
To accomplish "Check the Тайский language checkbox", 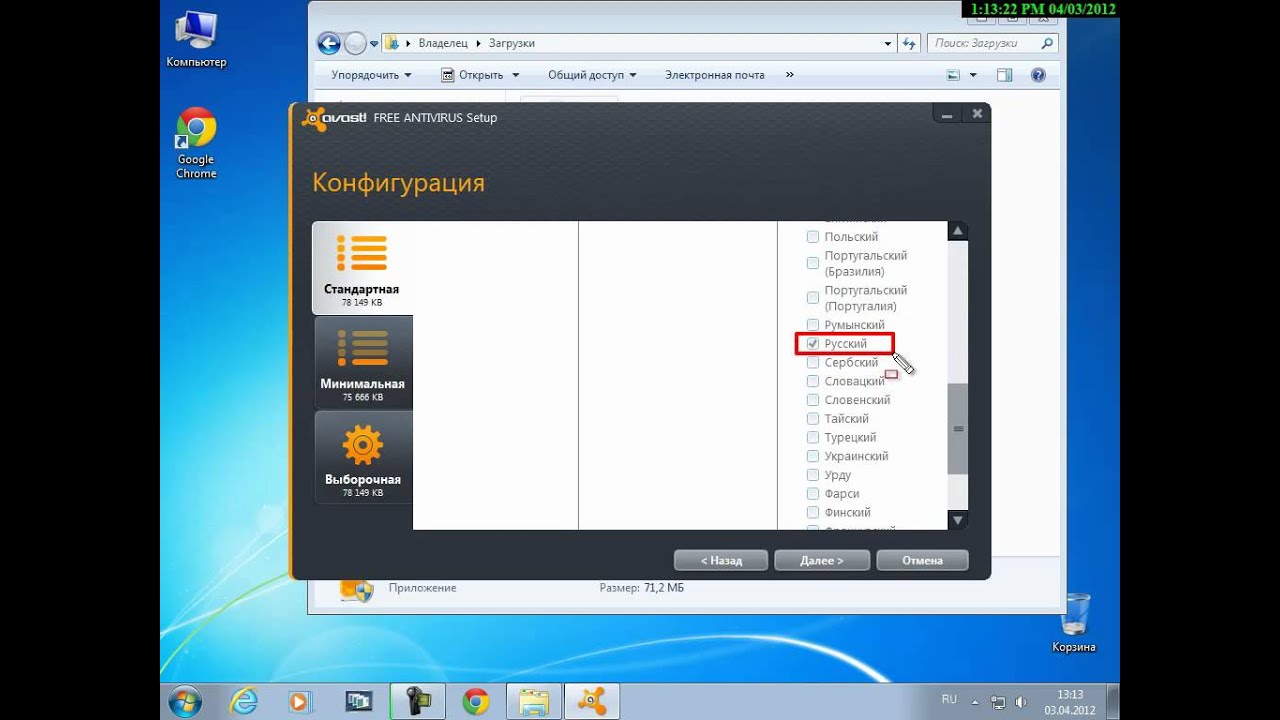I will [813, 419].
